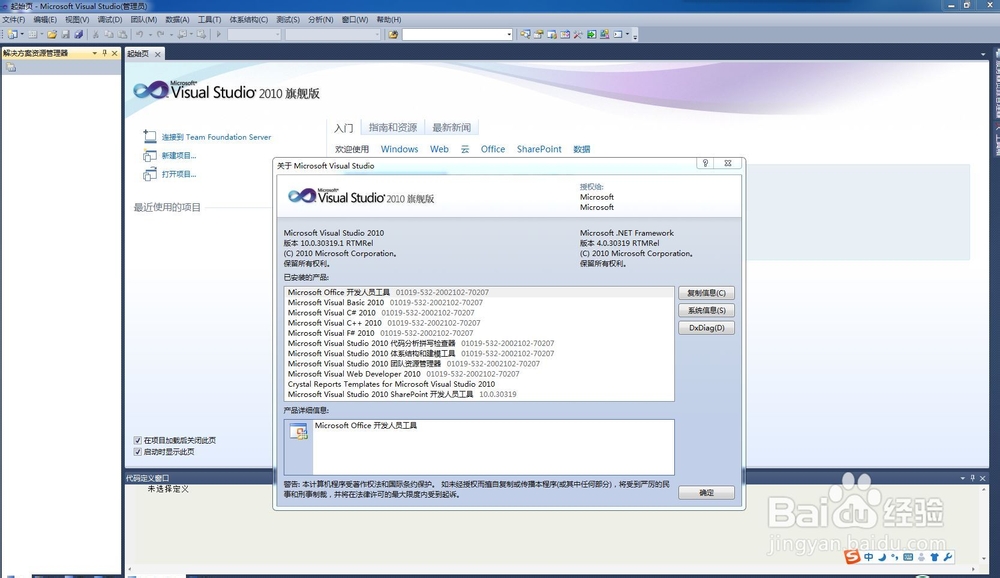Open the toolbar options overflow arrow
The width and height of the screenshot is (1000, 578).
pyautogui.click(x=635, y=37)
